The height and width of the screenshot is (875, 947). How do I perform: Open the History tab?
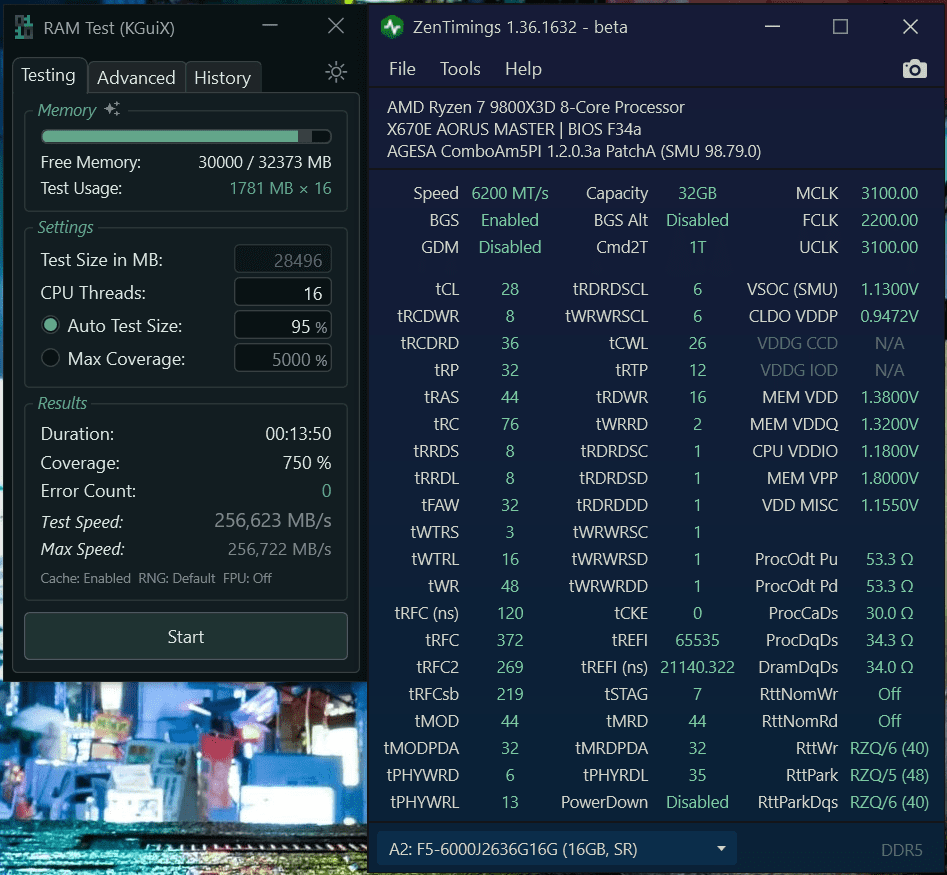(x=222, y=77)
